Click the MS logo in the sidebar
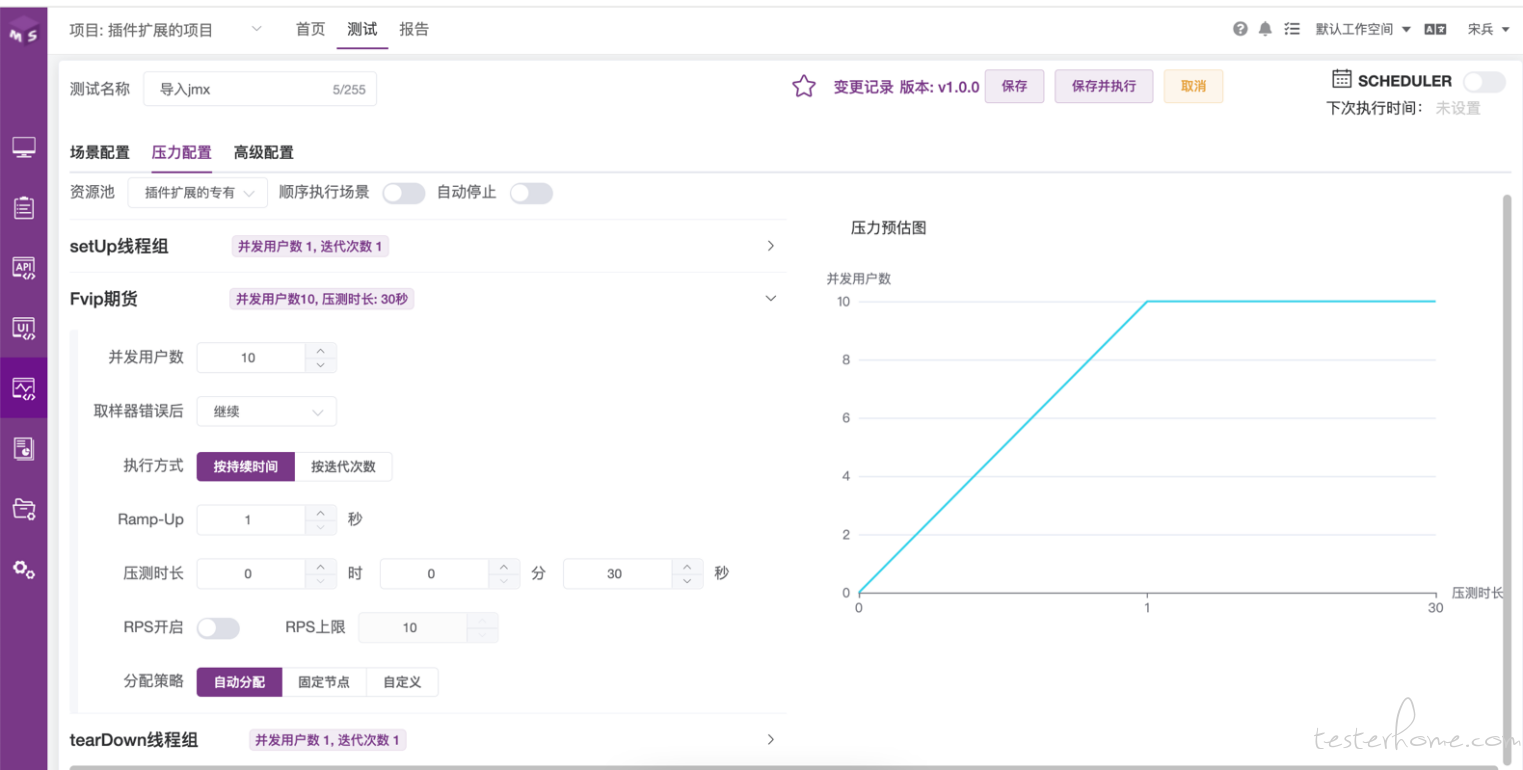The width and height of the screenshot is (1523, 770). (x=24, y=29)
